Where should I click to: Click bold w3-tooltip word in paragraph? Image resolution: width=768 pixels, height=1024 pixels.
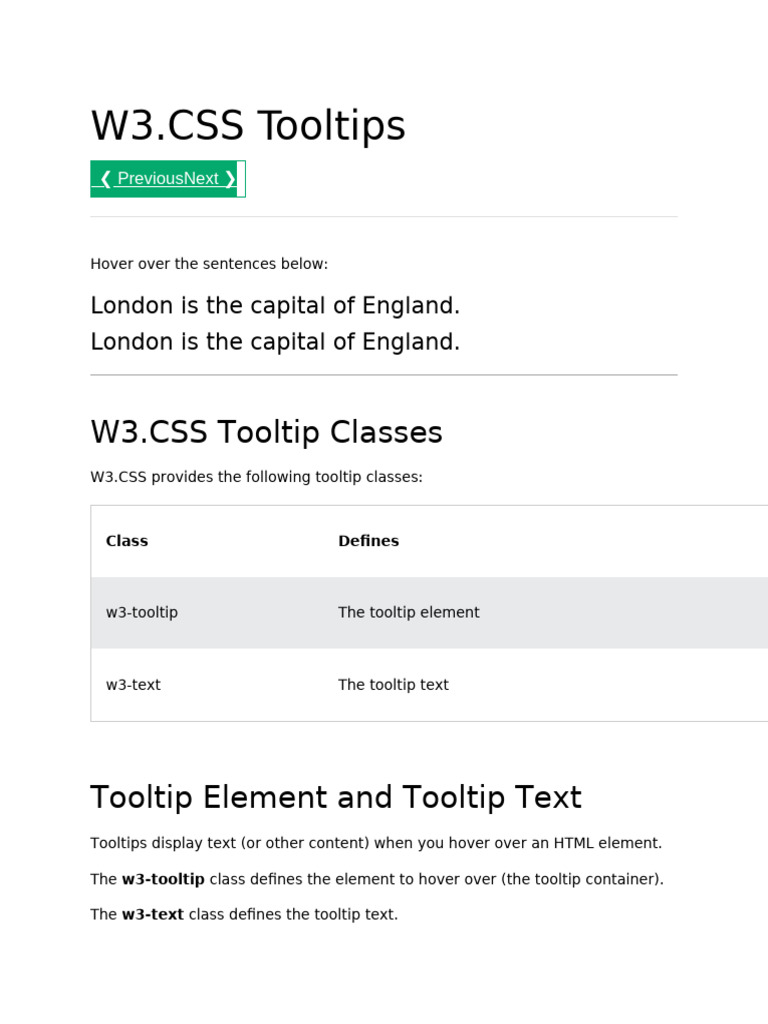point(163,879)
